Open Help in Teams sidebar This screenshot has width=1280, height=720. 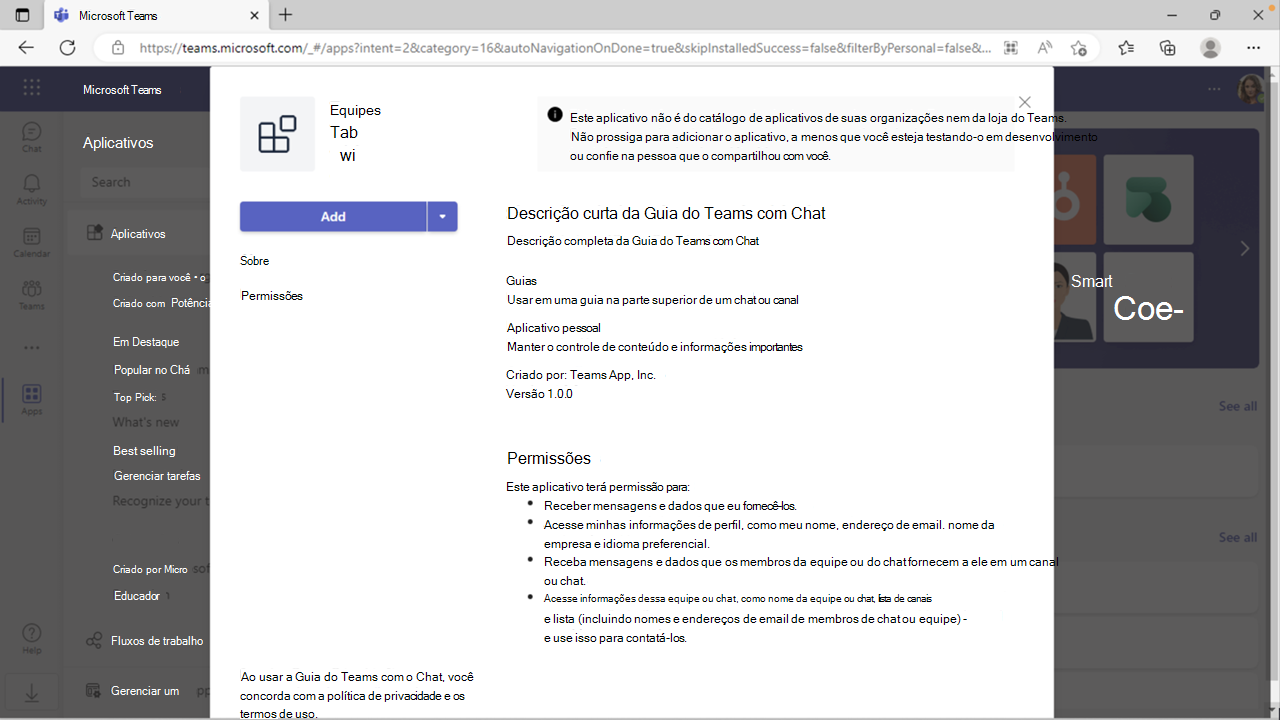32,639
